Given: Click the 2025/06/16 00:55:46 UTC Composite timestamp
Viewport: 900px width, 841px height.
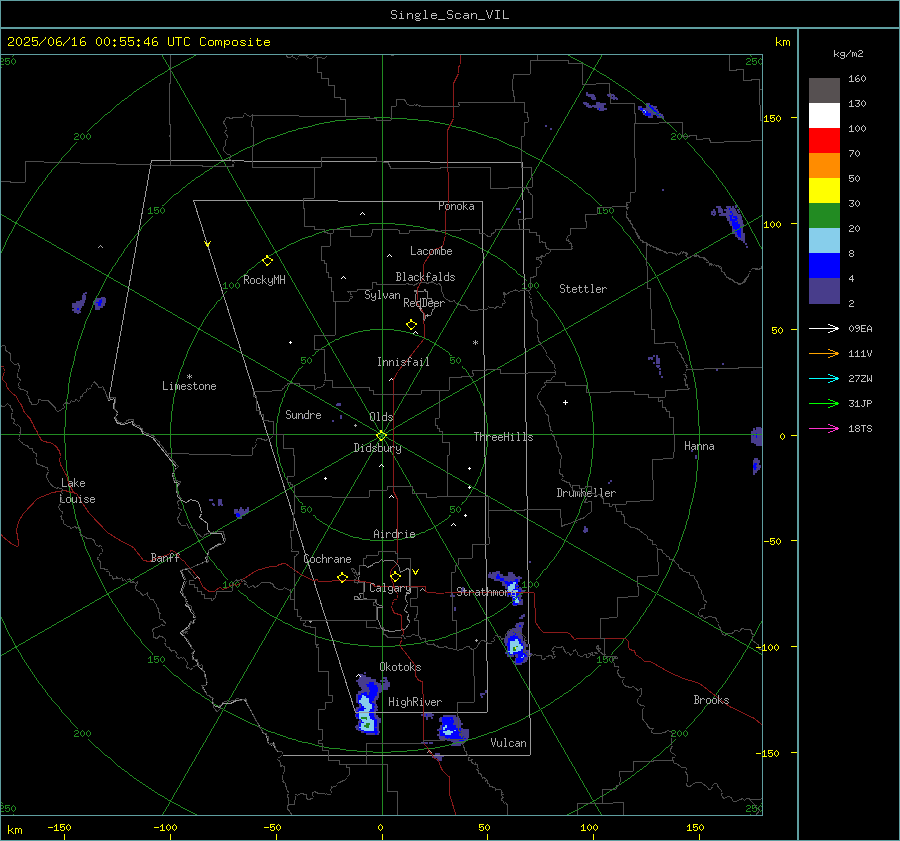Looking at the screenshot, I should [x=138, y=42].
